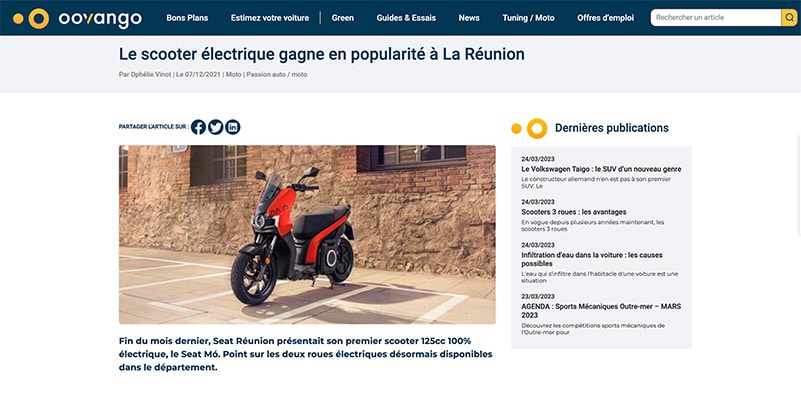
Task: Click the red Seat Mó scooter image
Action: pos(307,234)
